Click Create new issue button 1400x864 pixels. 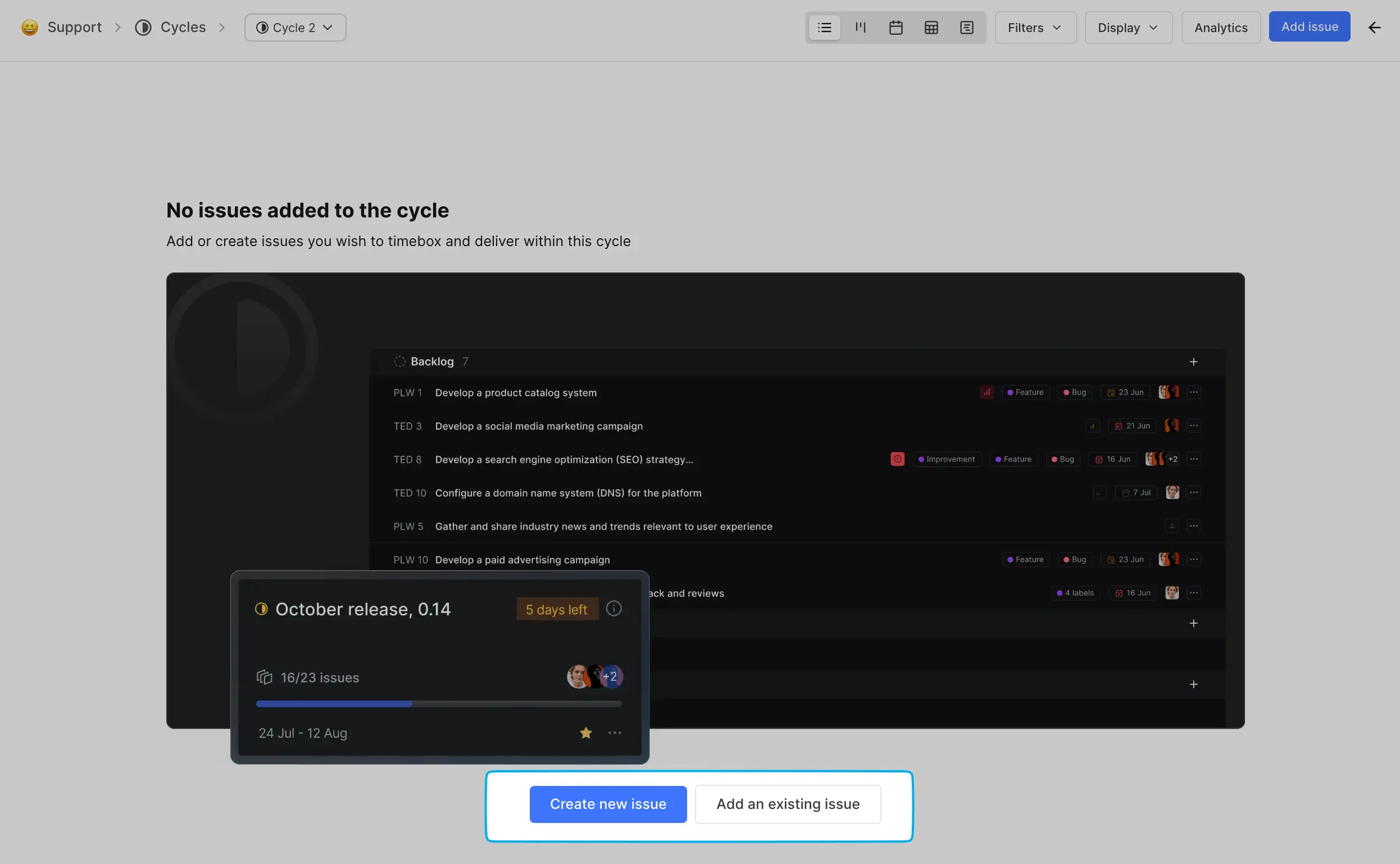coord(607,803)
